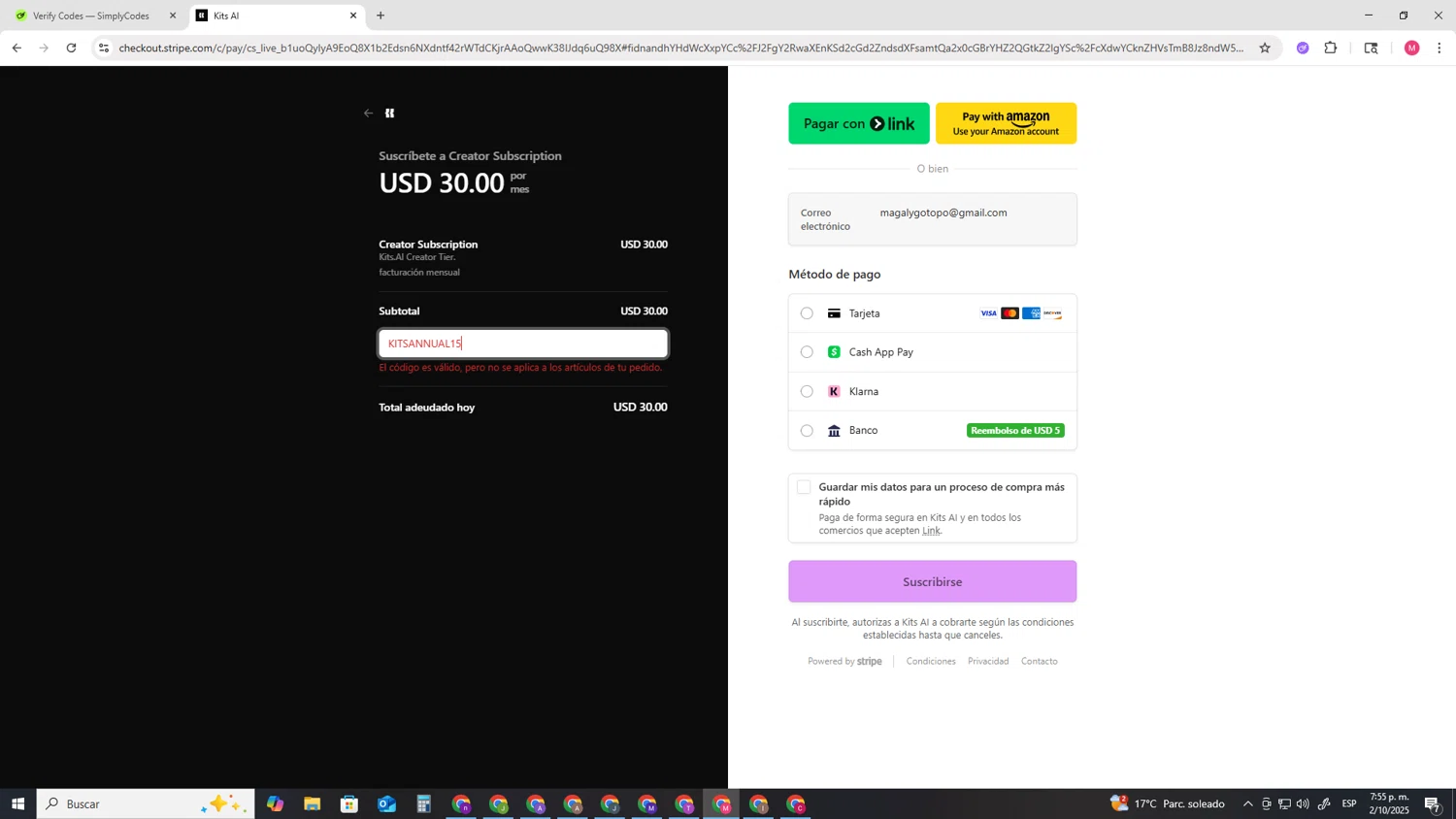Click the Discover card logo
Viewport: 1456px width, 819px height.
tap(1052, 313)
